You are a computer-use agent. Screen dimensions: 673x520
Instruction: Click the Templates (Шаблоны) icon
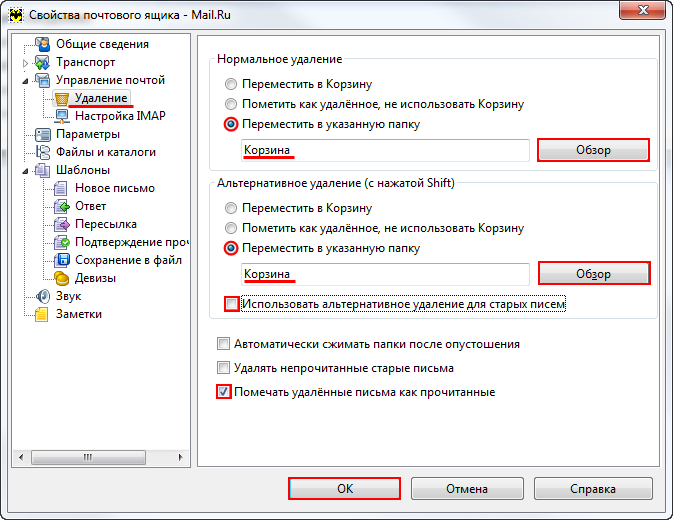pos(42,170)
